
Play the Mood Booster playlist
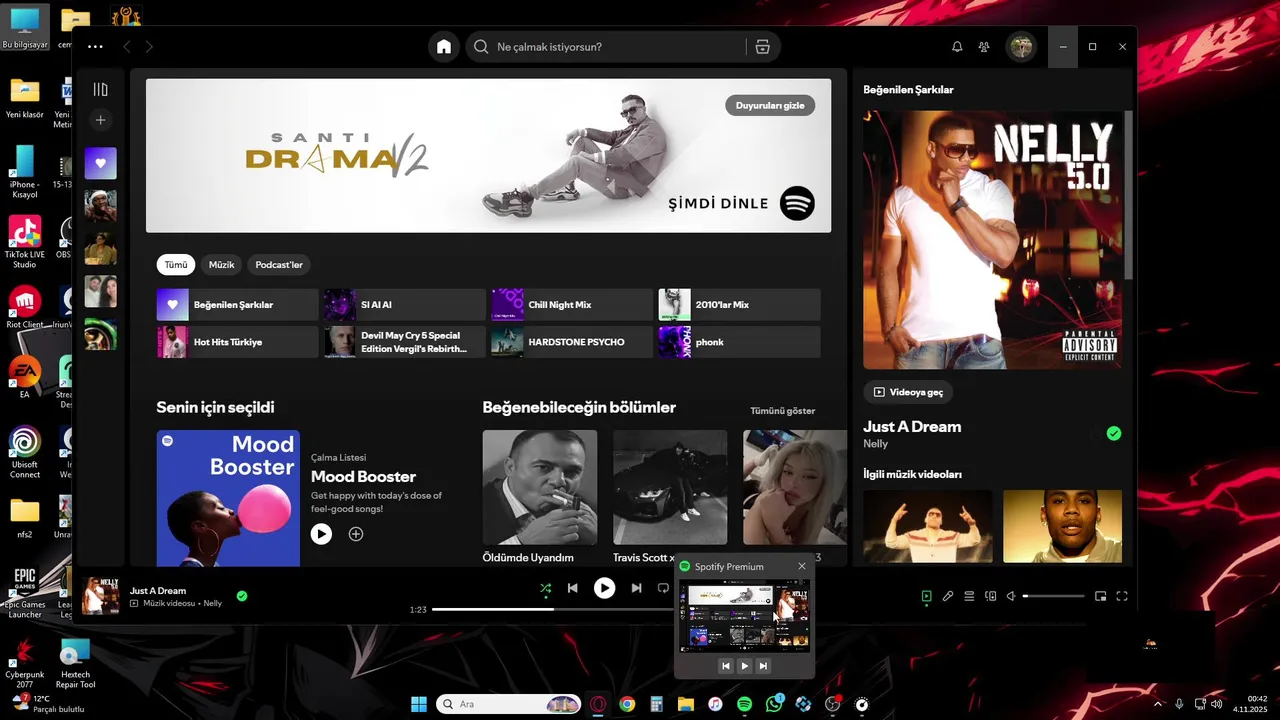(x=321, y=534)
